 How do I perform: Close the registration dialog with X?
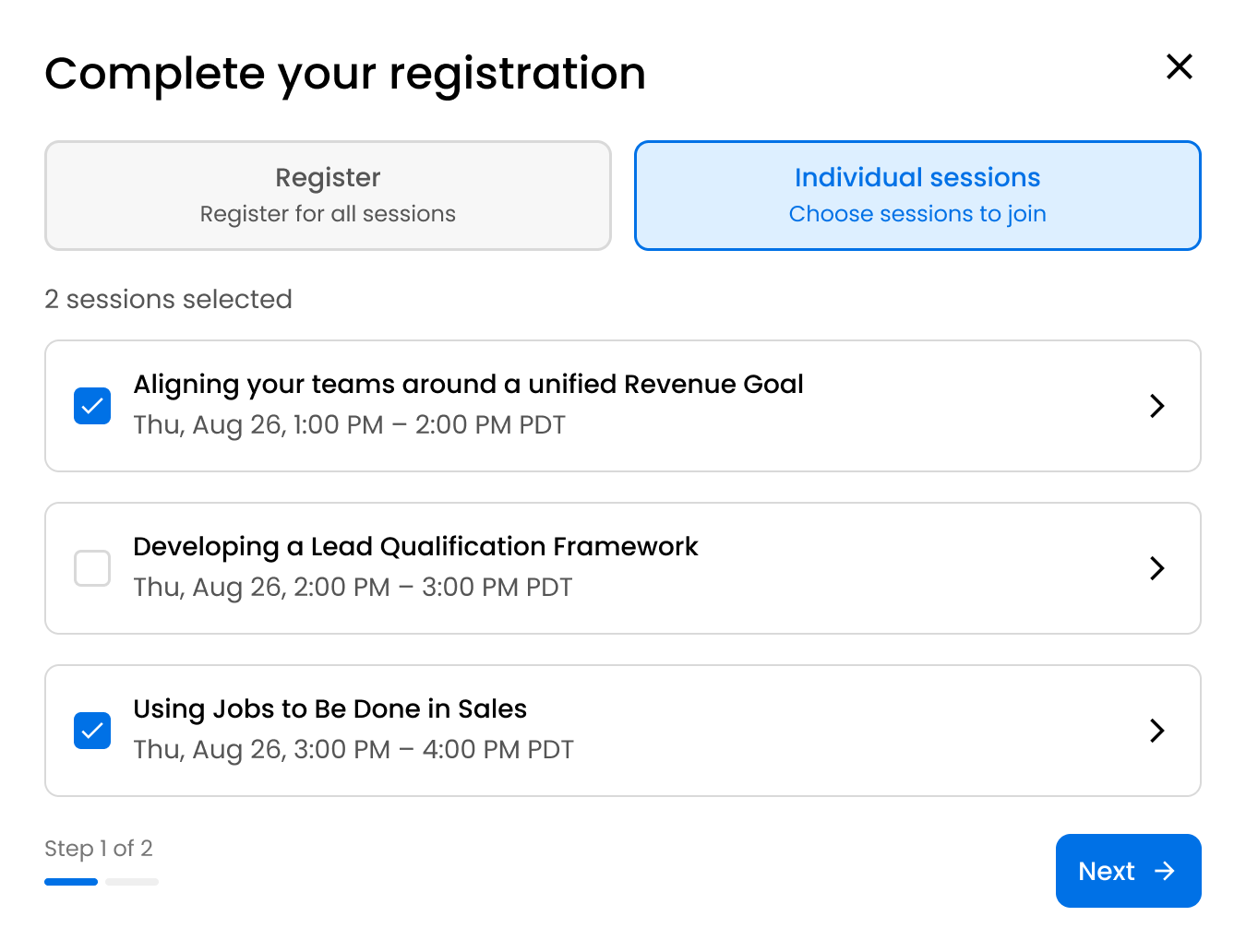point(1179,66)
